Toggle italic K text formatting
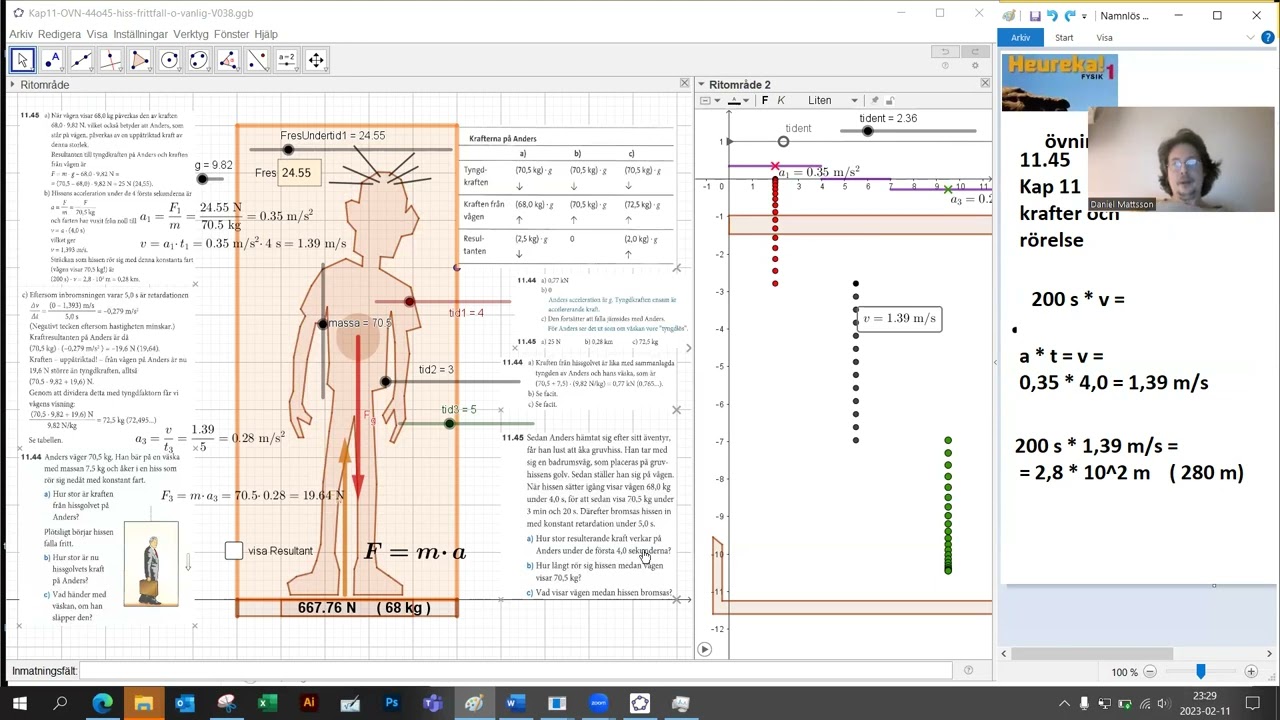This screenshot has width=1280, height=720. (x=781, y=100)
